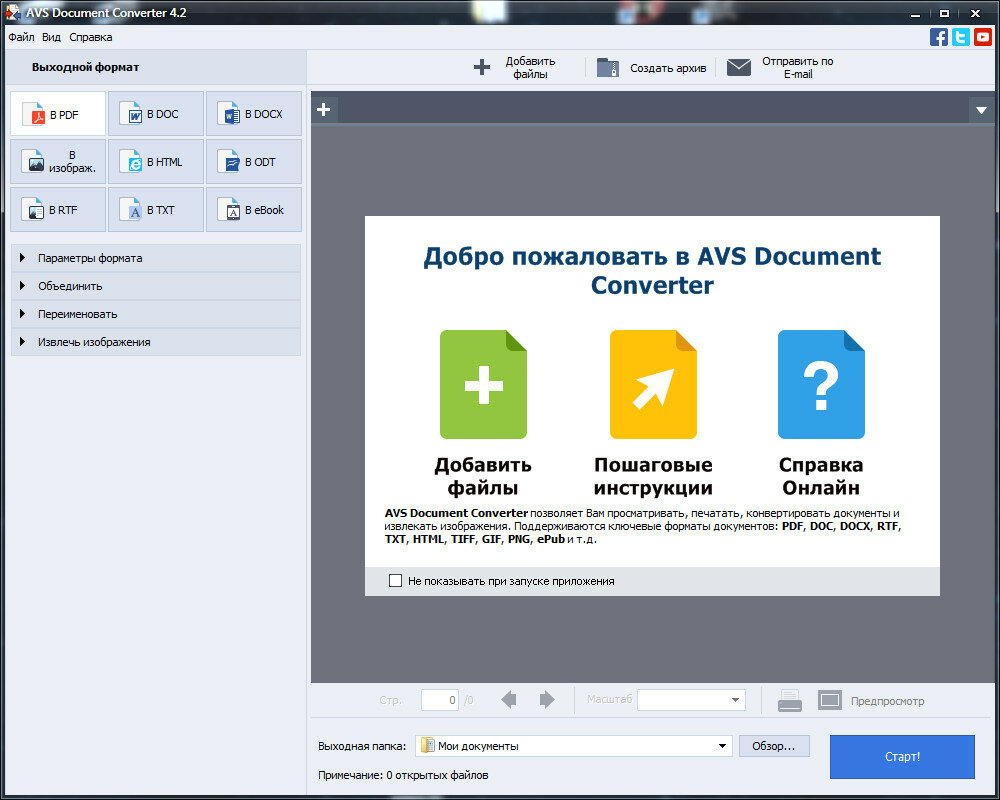Go to next page arrow
The width and height of the screenshot is (1000, 800).
click(547, 700)
